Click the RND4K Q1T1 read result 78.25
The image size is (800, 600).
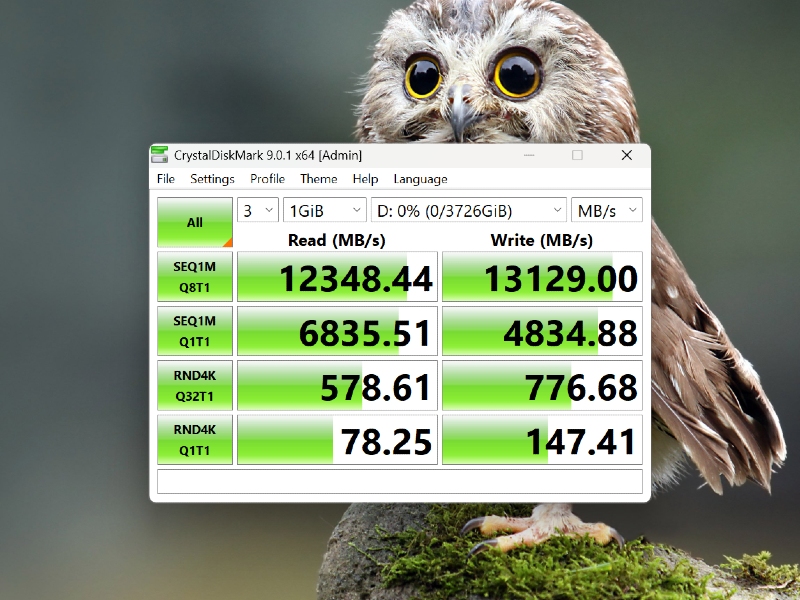click(338, 440)
